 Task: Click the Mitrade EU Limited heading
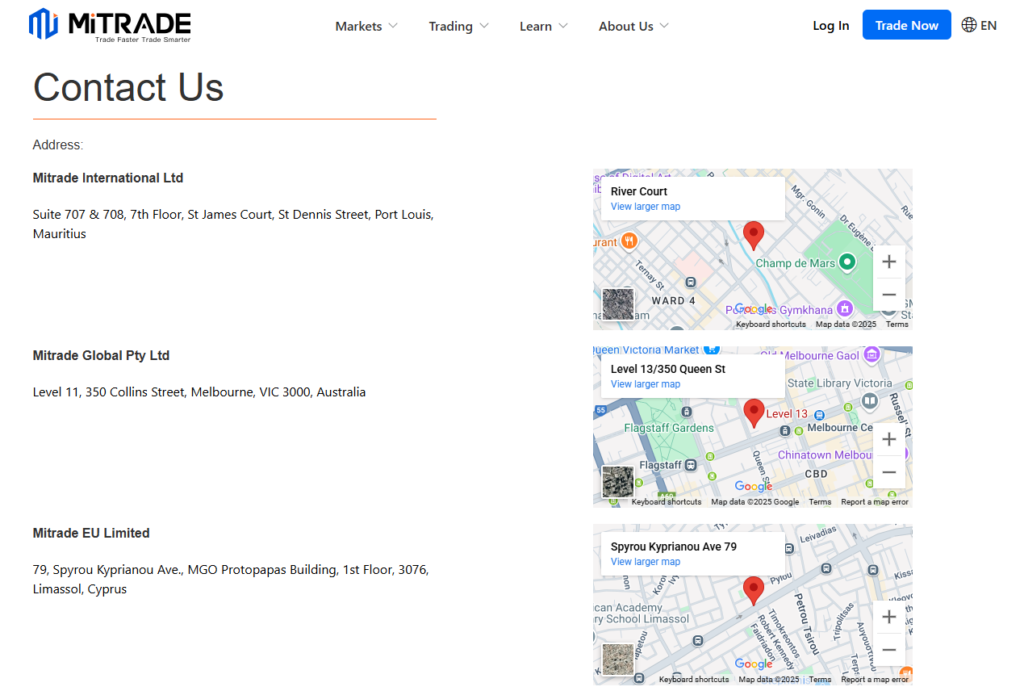coord(91,533)
